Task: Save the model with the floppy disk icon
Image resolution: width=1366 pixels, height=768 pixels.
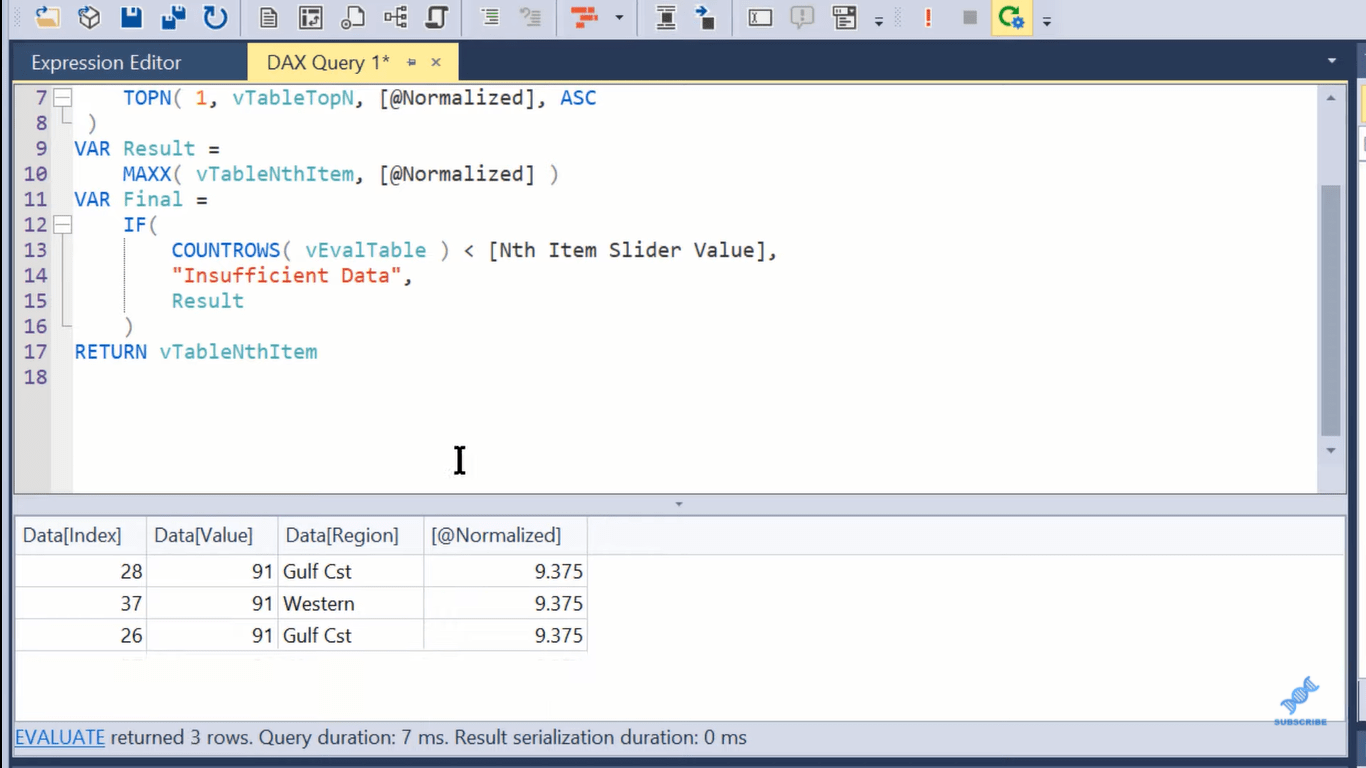Action: (131, 17)
